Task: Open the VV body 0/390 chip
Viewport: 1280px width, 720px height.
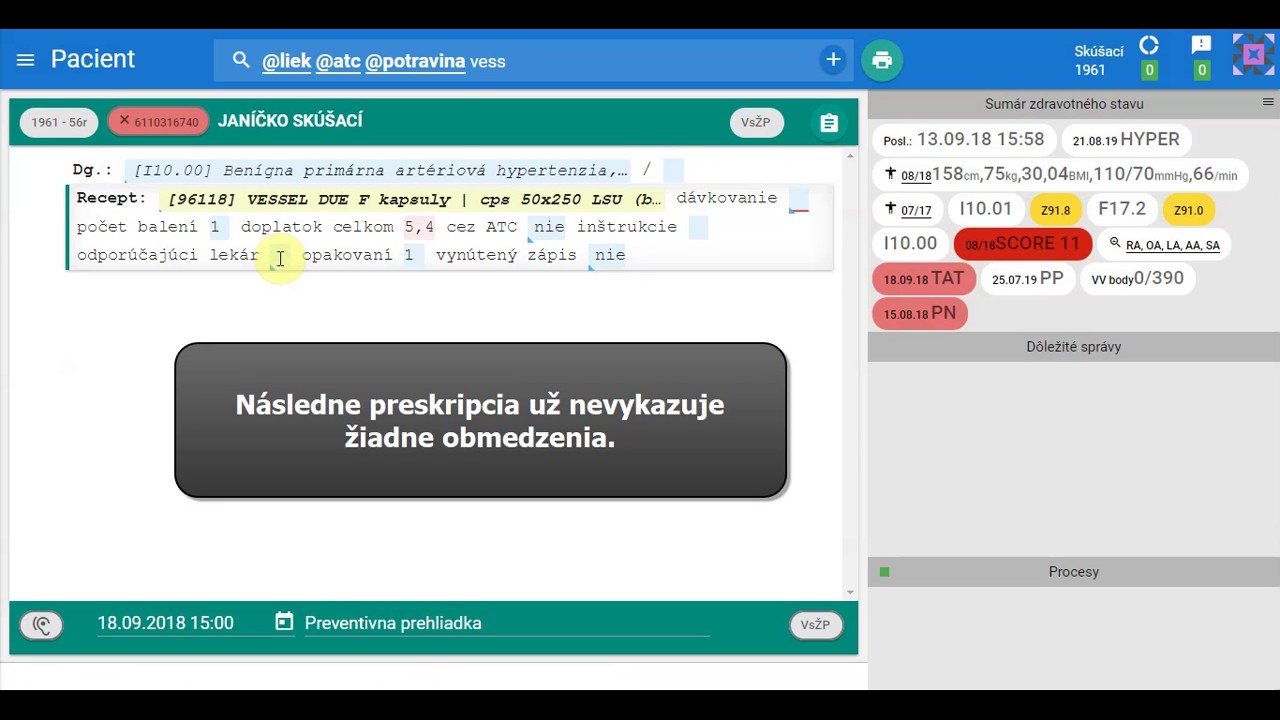Action: (x=1138, y=279)
